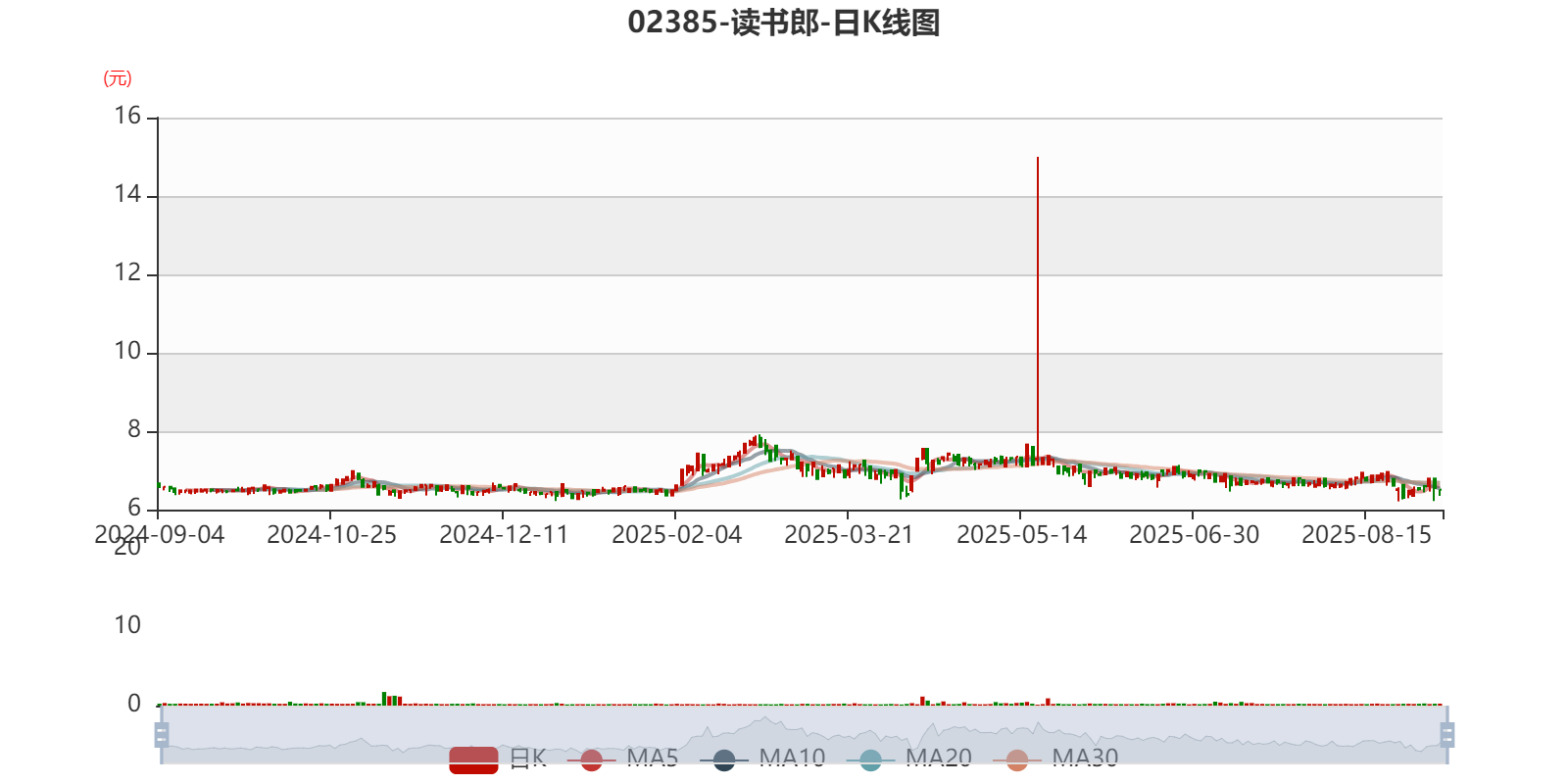The image size is (1568, 784).
Task: Click the February 2025 price peak candles
Action: tap(758, 444)
